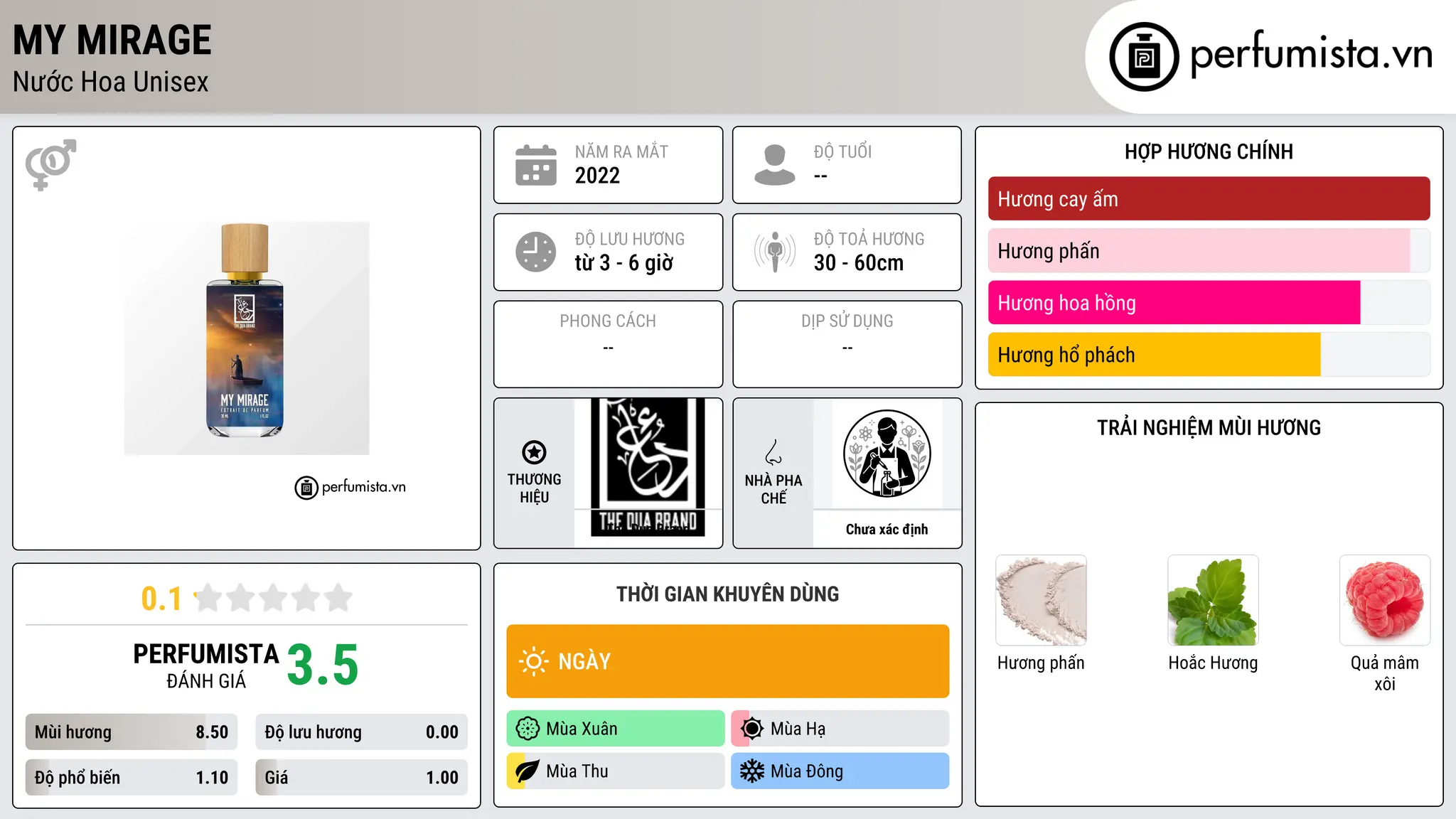Click the longevity value từ 3 - 6 giờ
This screenshot has height=819, width=1456.
[624, 263]
